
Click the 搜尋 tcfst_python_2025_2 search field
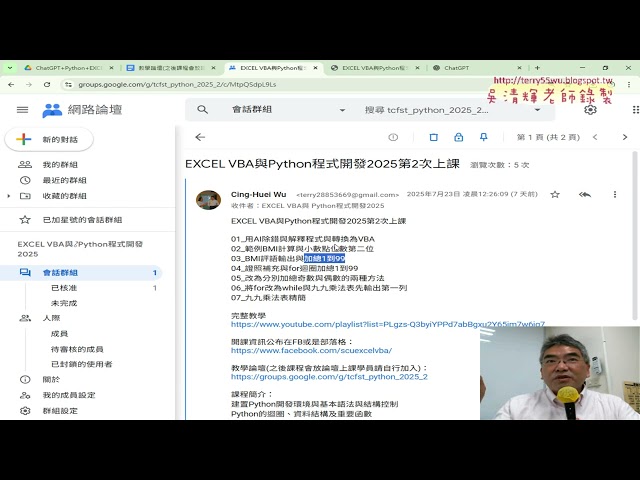coord(427,110)
